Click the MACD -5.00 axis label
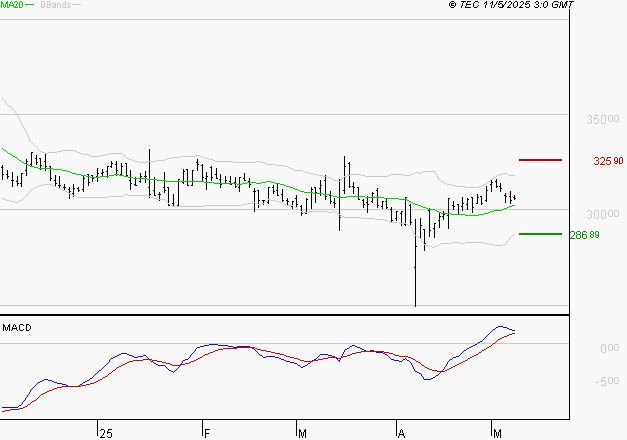Viewport: 627px width, 440px height. pos(606,381)
